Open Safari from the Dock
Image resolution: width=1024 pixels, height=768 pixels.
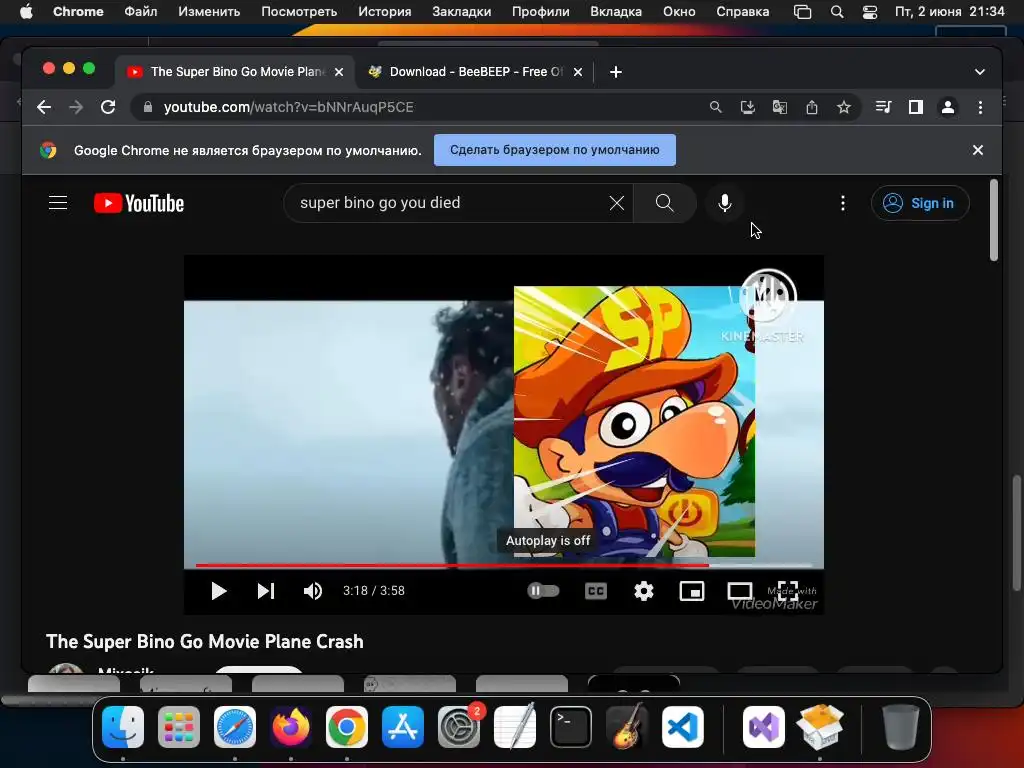point(234,727)
